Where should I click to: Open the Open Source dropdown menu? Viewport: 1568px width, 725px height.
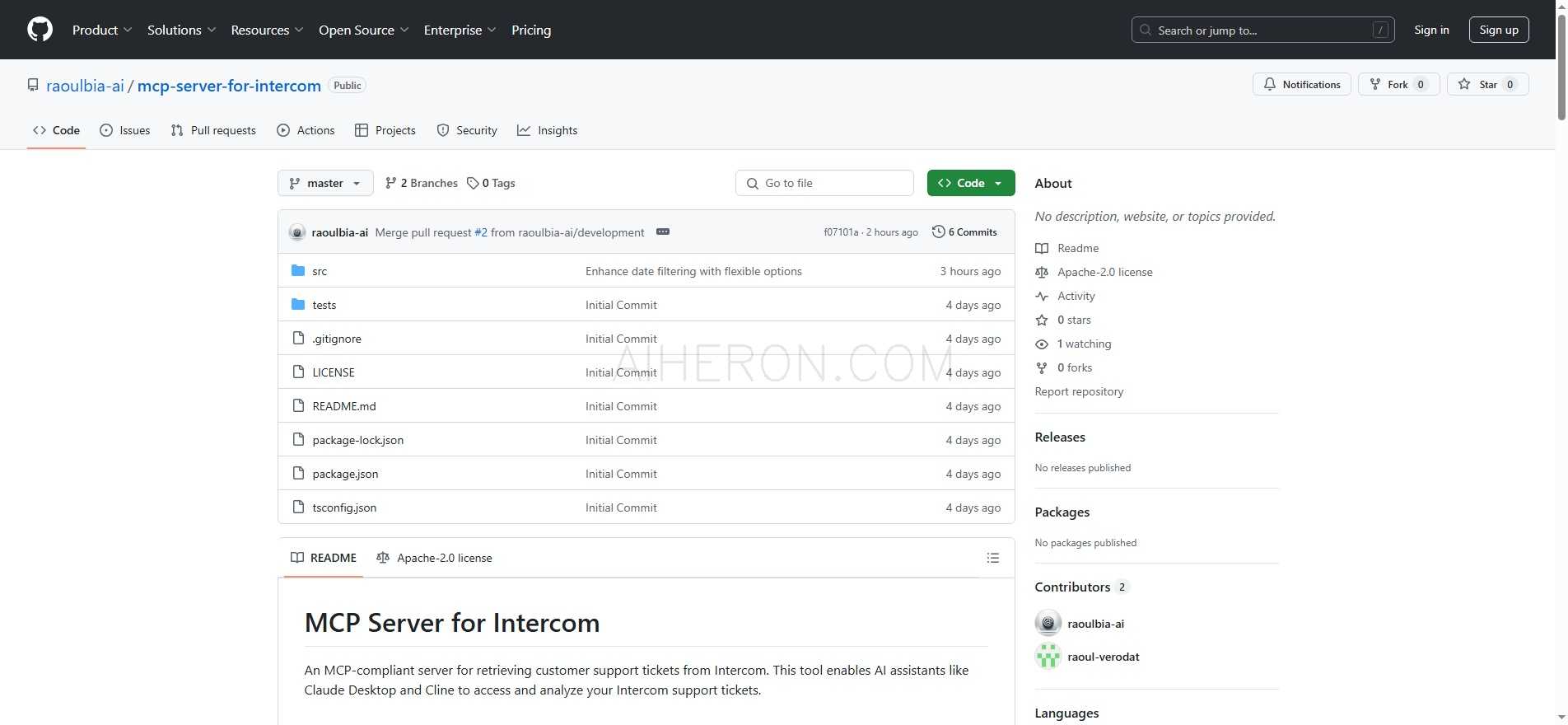pyautogui.click(x=364, y=30)
